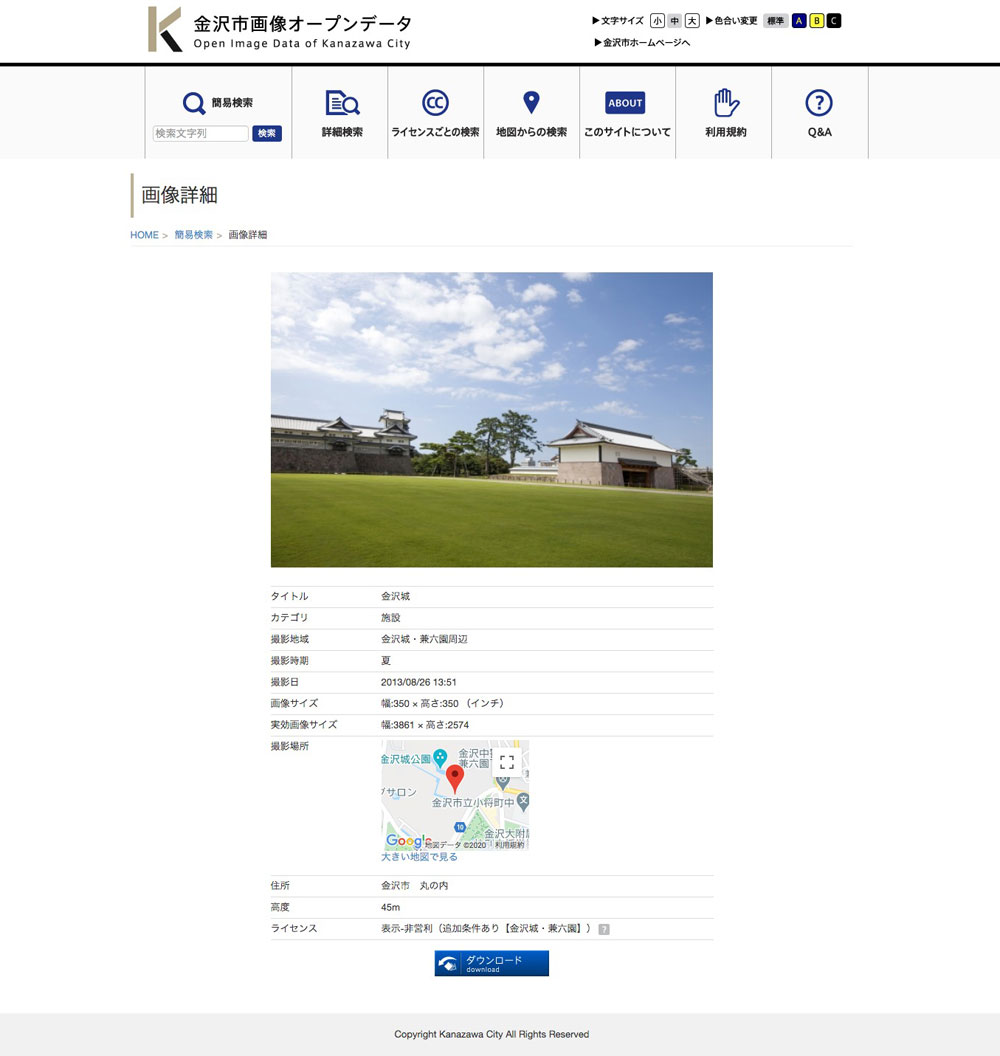Click the red map location pin
This screenshot has width=1000, height=1056.
point(455,779)
